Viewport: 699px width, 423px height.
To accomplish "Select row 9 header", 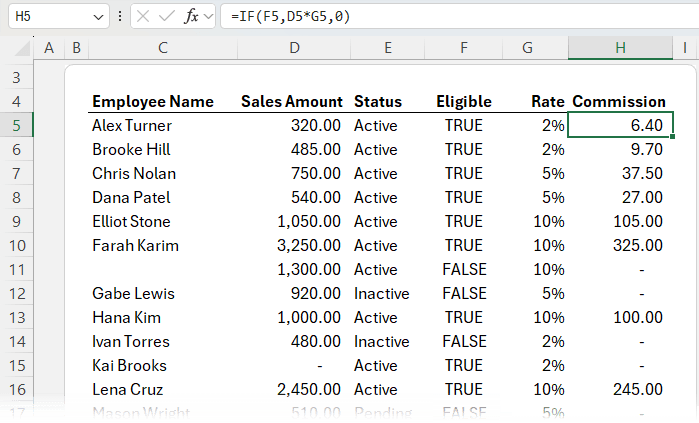I will 17,222.
